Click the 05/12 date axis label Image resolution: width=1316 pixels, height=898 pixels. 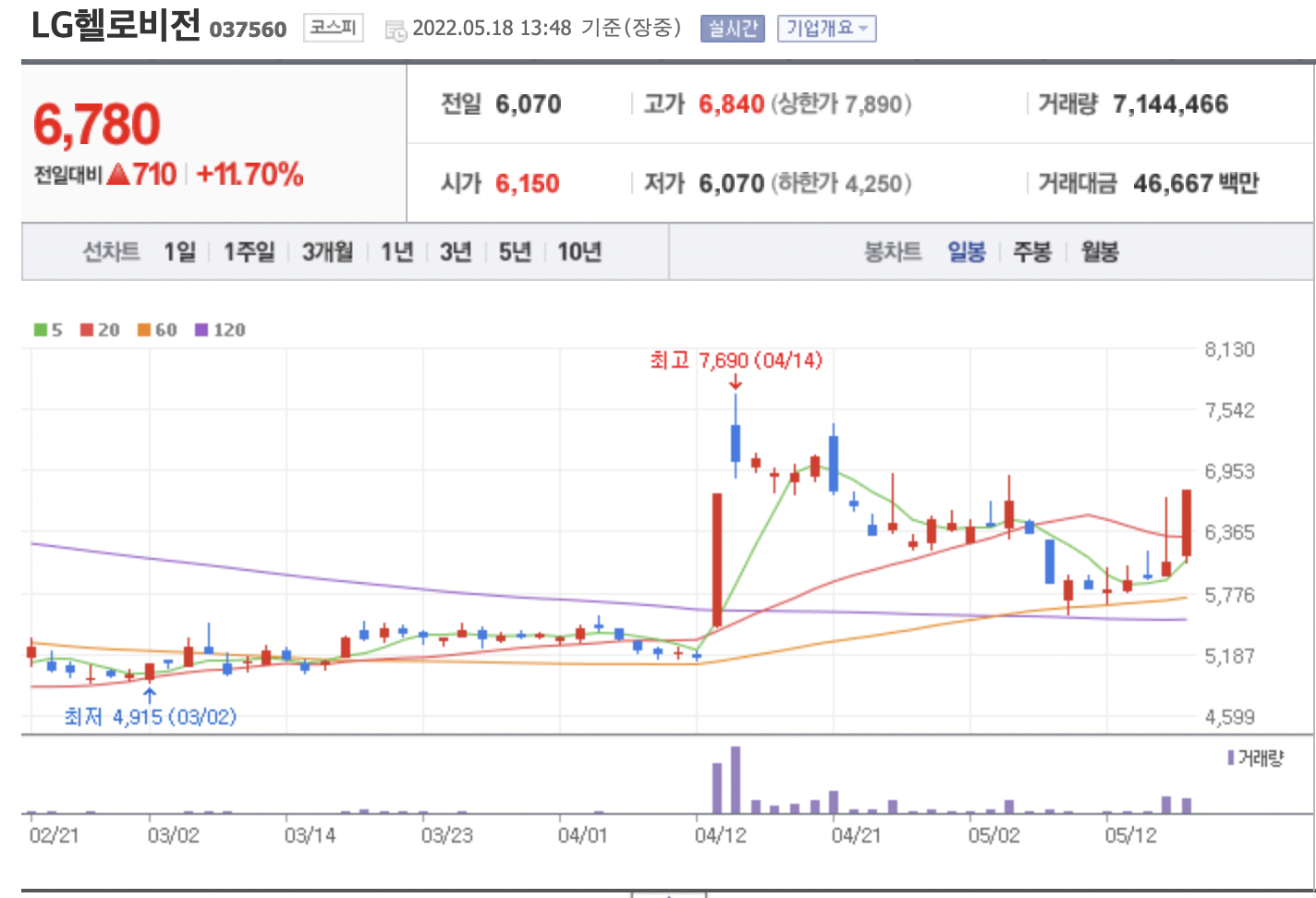[x=1130, y=835]
